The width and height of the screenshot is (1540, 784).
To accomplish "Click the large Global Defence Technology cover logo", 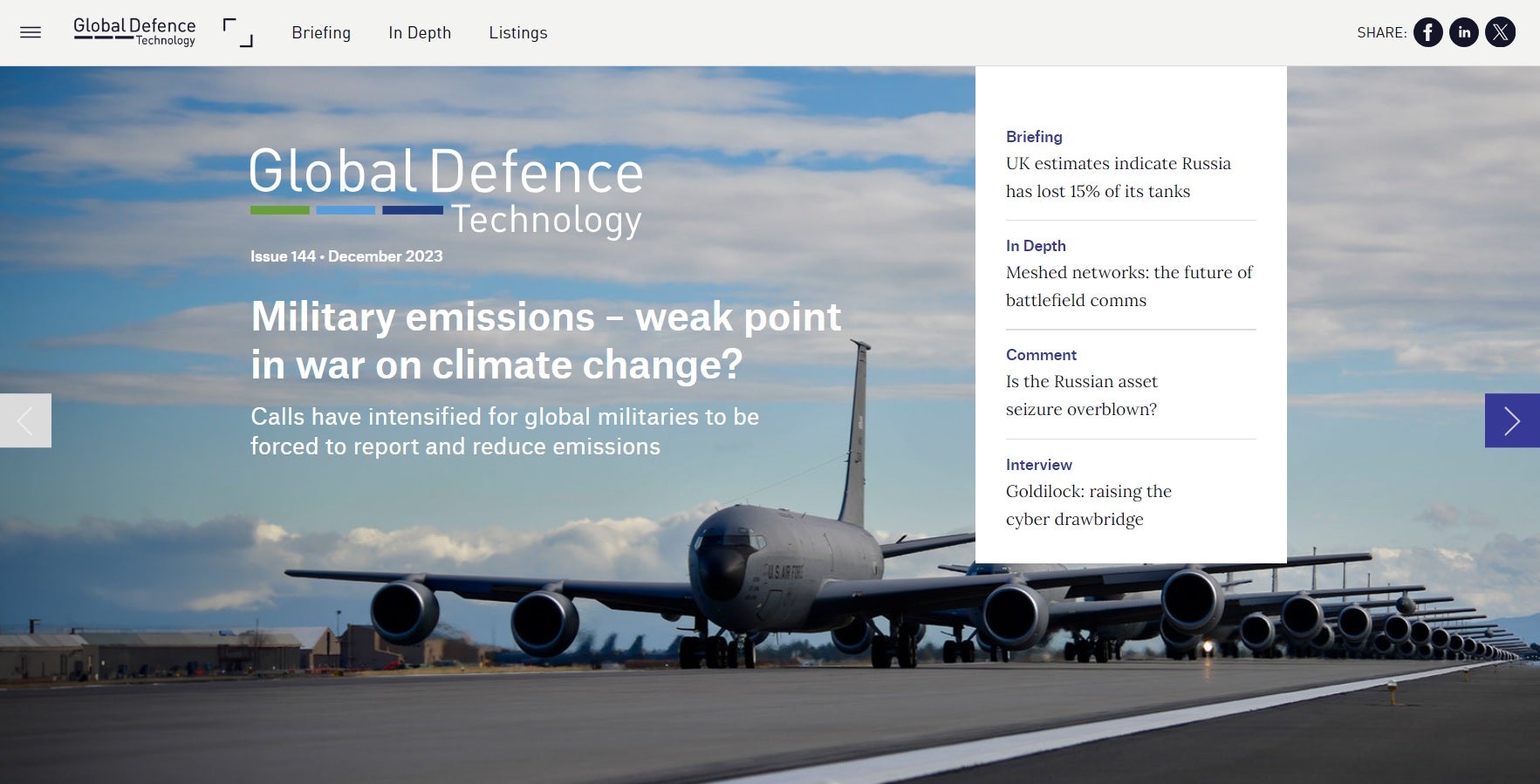I will point(446,192).
